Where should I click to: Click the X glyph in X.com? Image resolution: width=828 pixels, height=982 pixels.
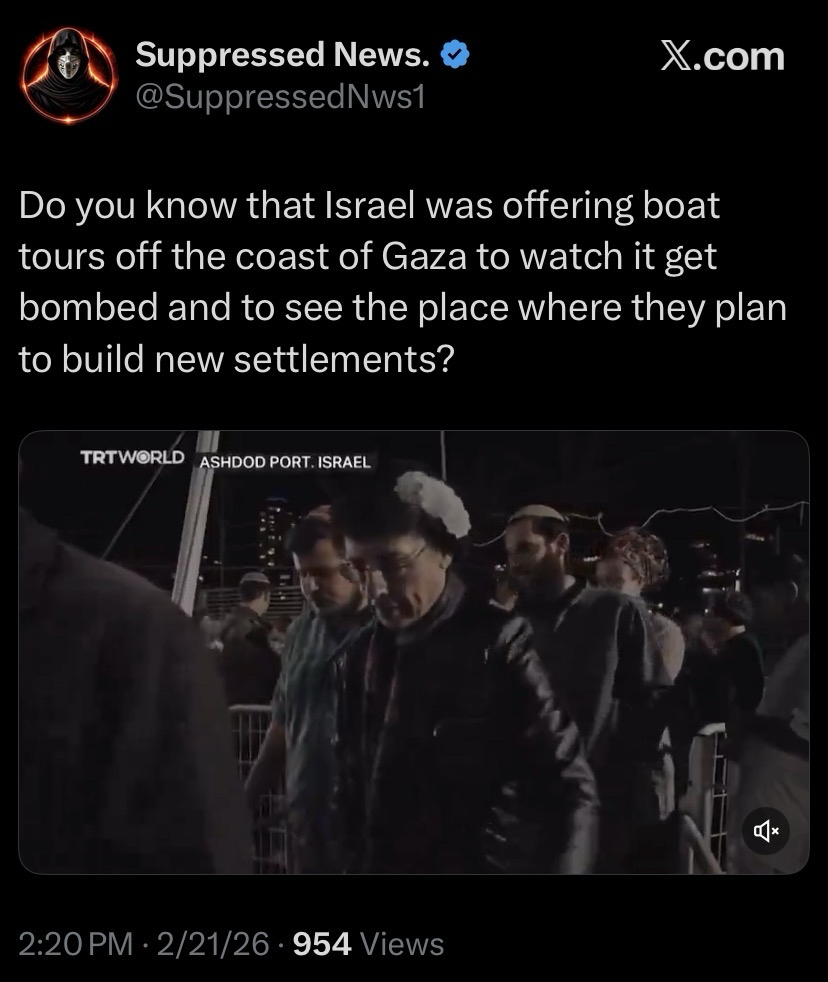click(x=680, y=57)
